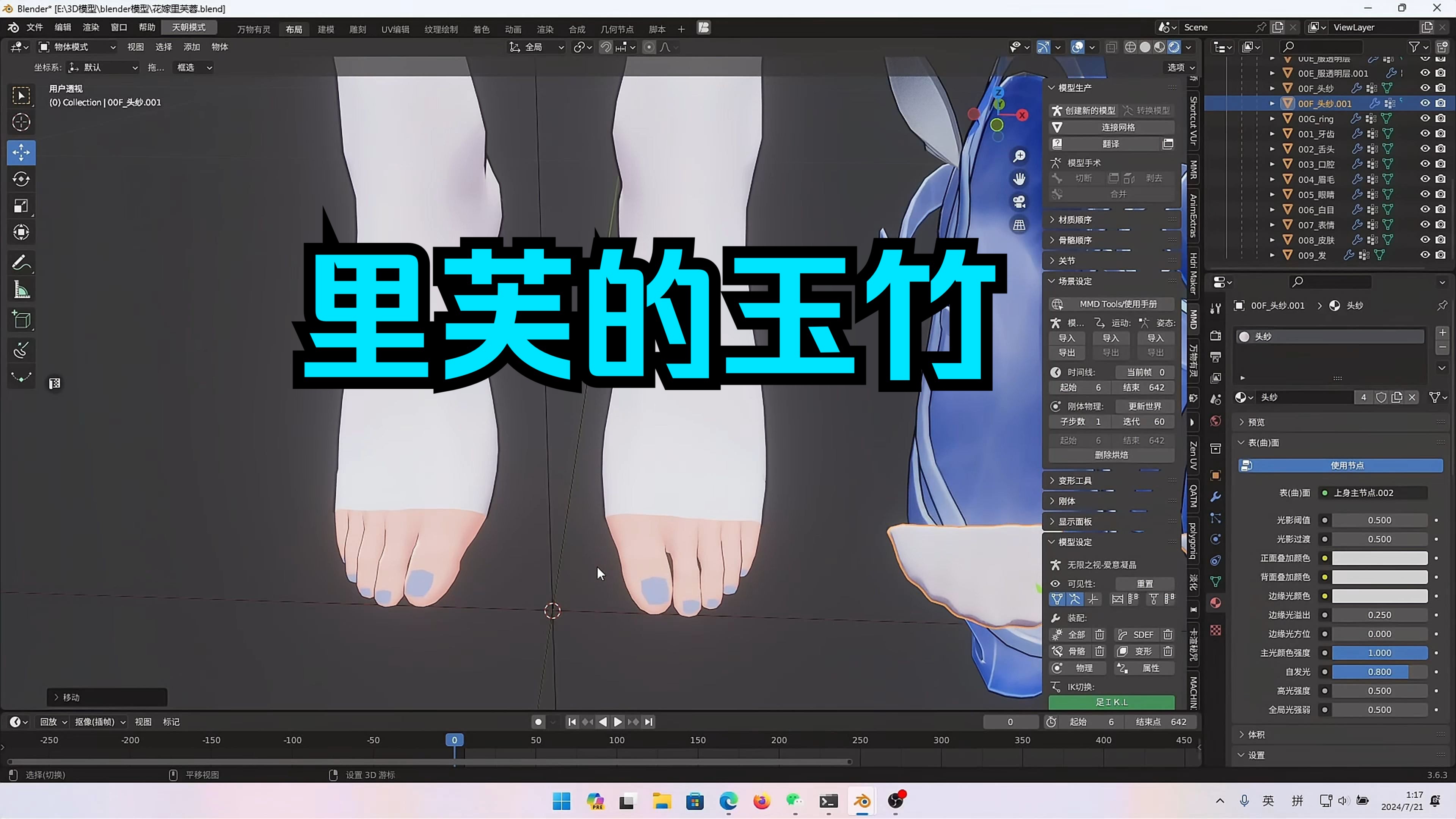Click the 主光颜色强度 1.000 slider

coord(1380,653)
